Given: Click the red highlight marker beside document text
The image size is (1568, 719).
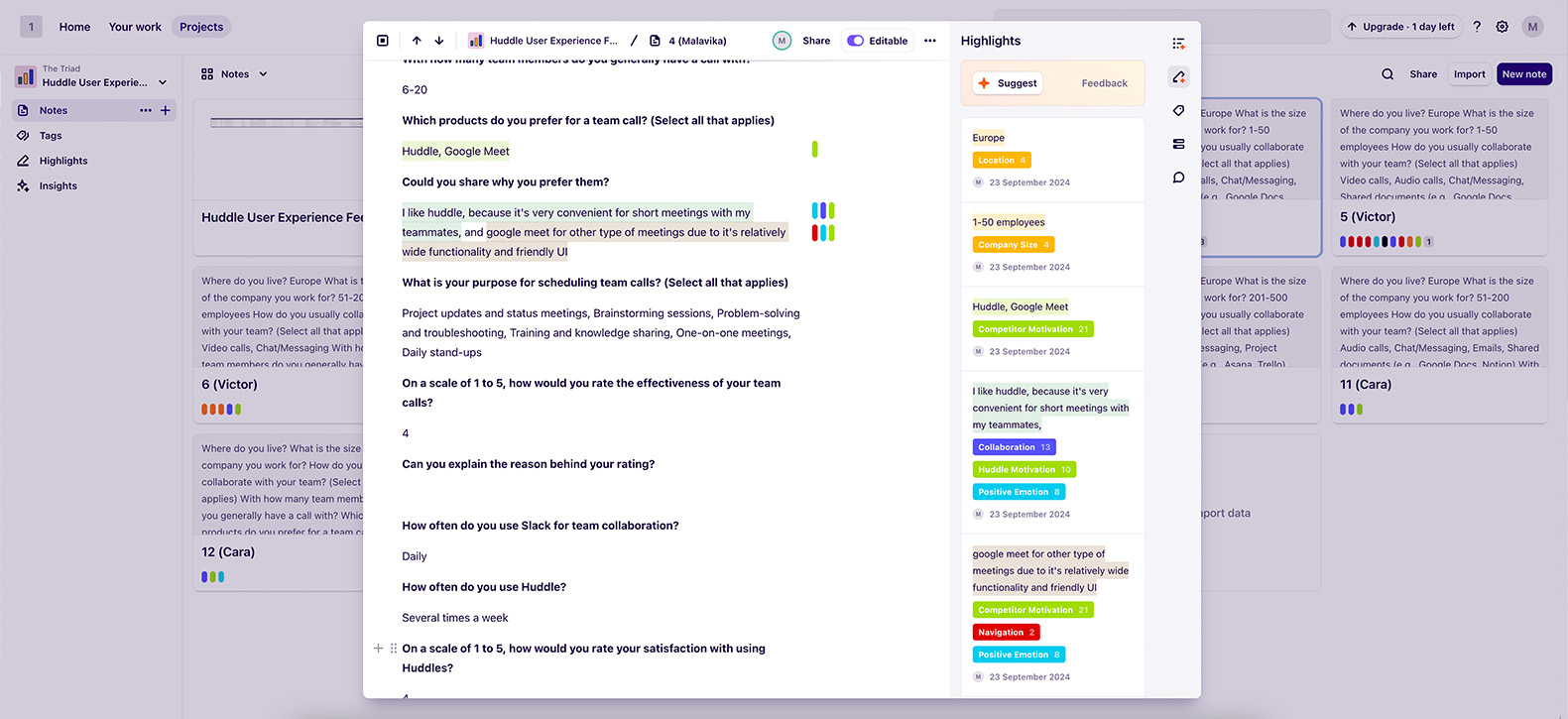Looking at the screenshot, I should tap(815, 233).
